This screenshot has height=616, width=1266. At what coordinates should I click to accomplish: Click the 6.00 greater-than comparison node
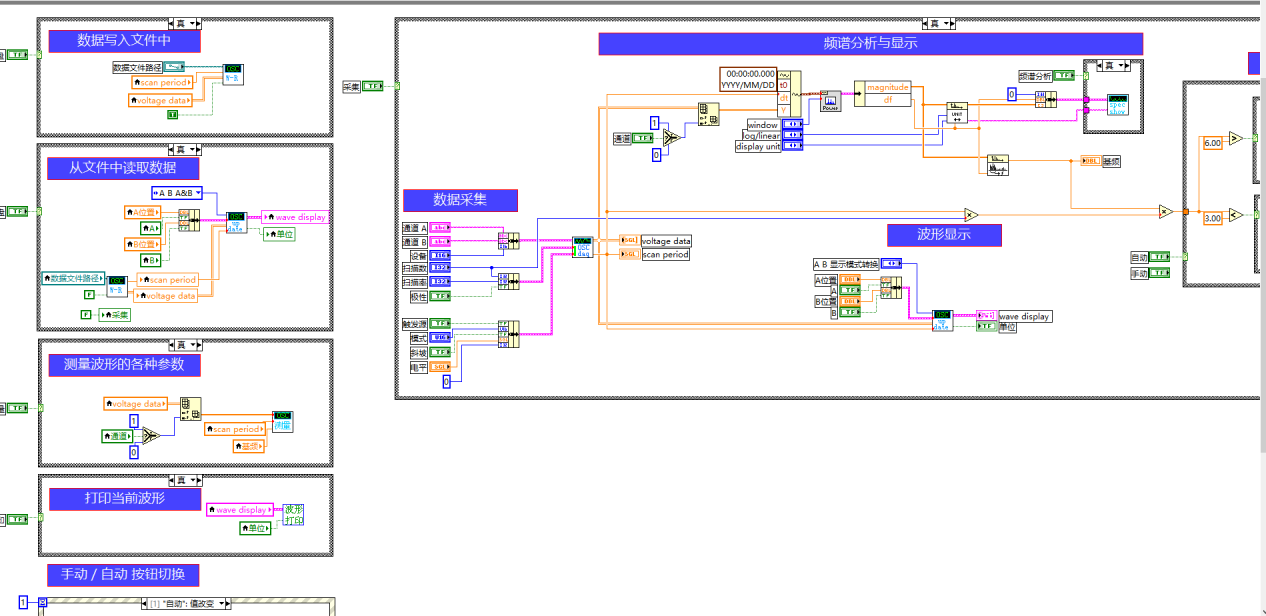pyautogui.click(x=1235, y=138)
